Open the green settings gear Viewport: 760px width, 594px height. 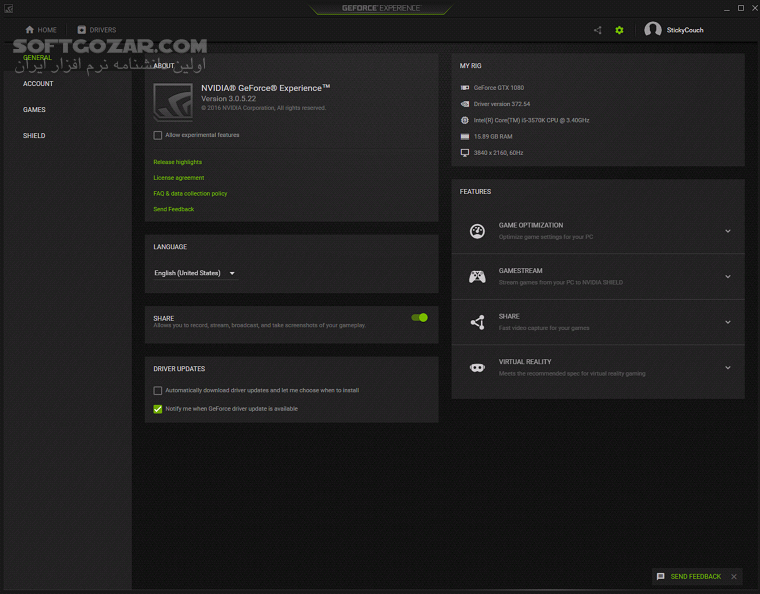619,30
